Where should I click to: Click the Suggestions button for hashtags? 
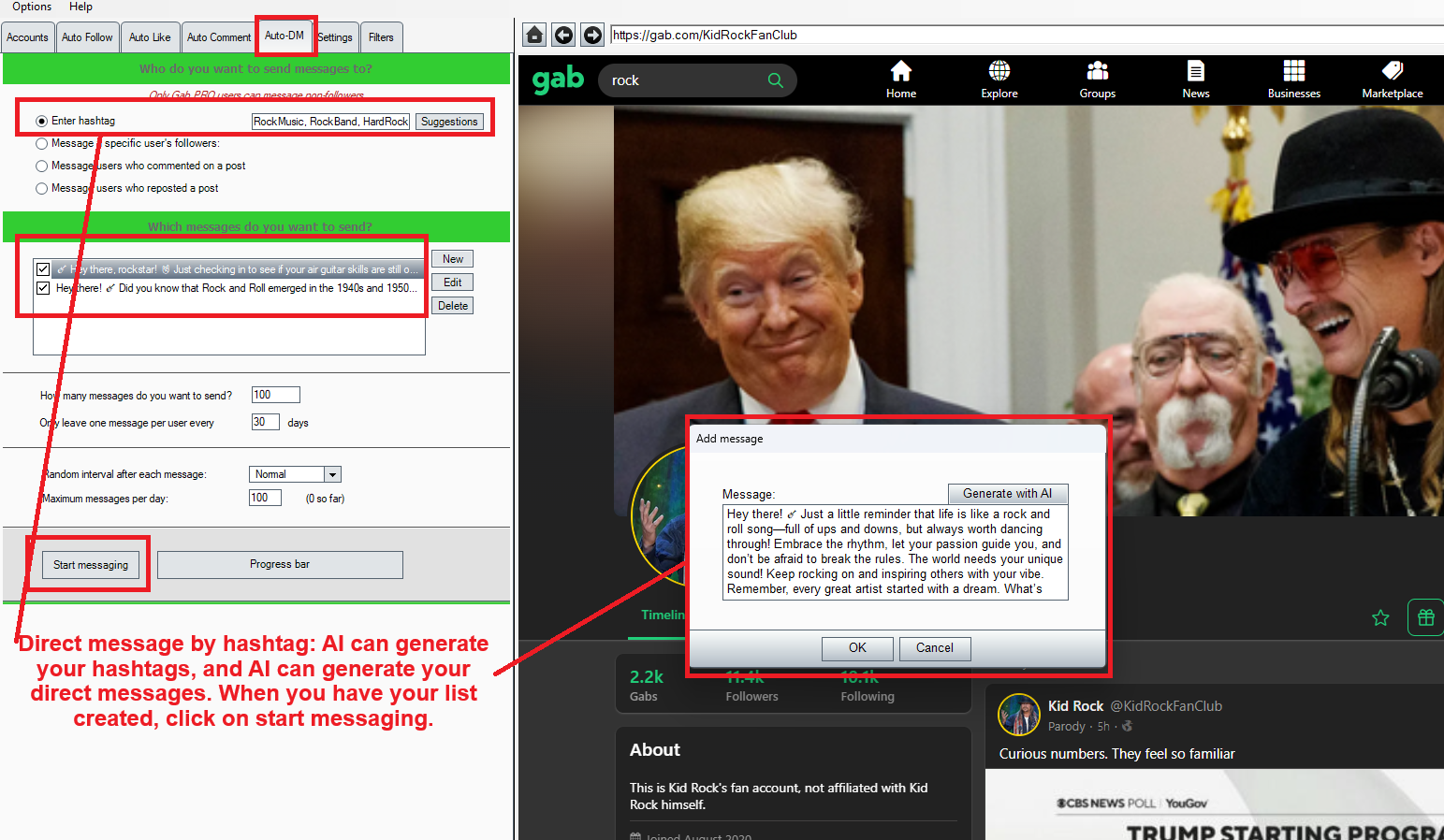[449, 122]
